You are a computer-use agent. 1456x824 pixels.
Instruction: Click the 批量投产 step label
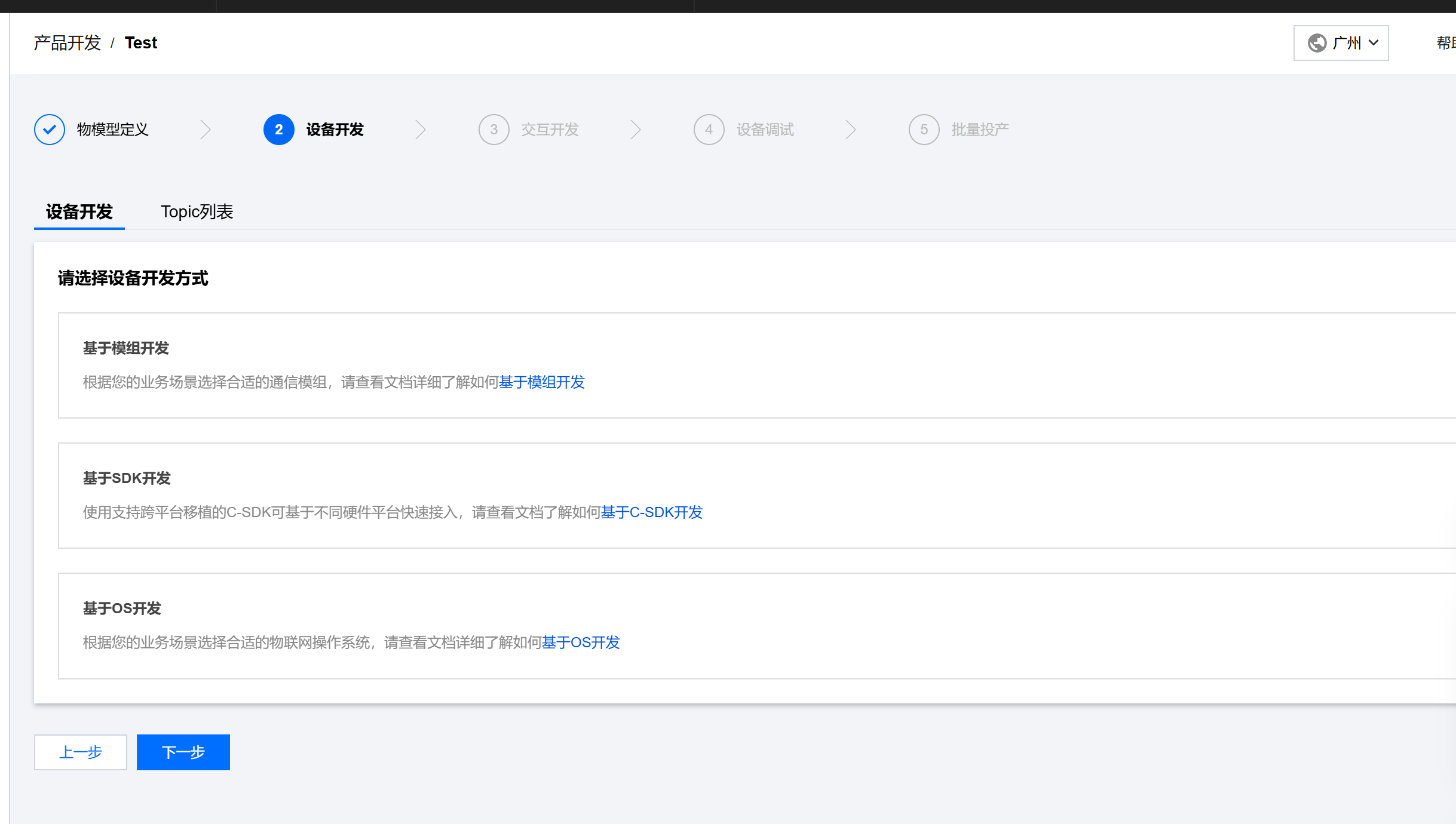coord(980,130)
